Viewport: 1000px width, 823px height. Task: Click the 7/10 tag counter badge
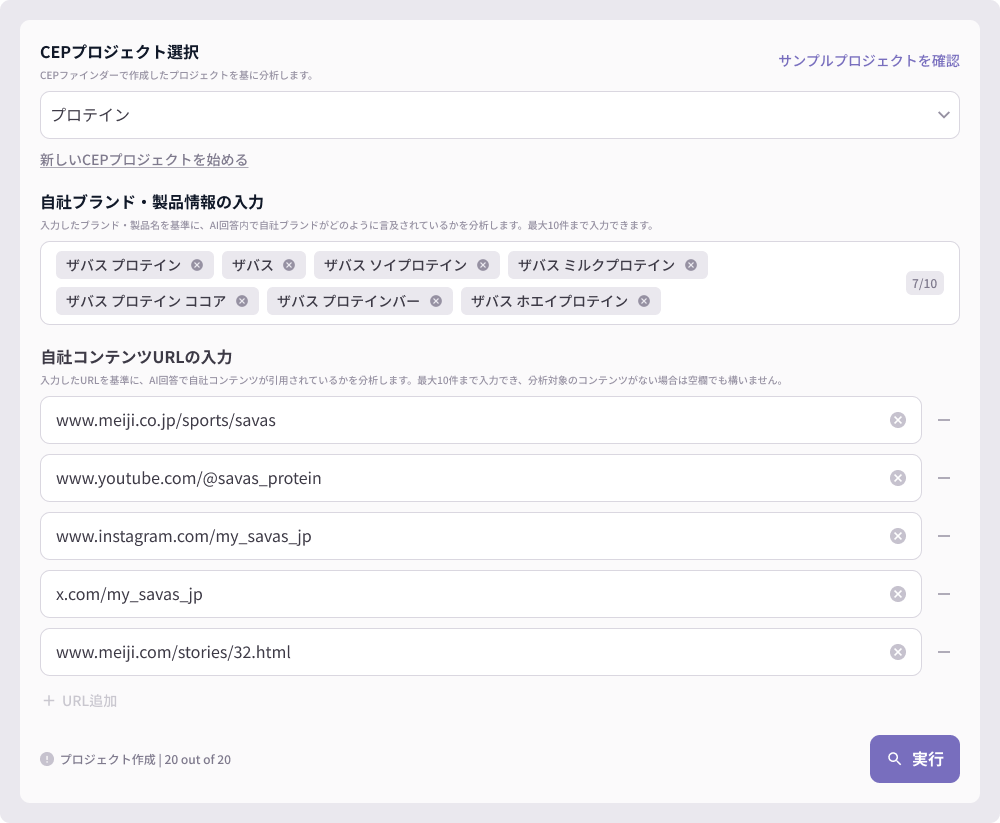(x=924, y=283)
